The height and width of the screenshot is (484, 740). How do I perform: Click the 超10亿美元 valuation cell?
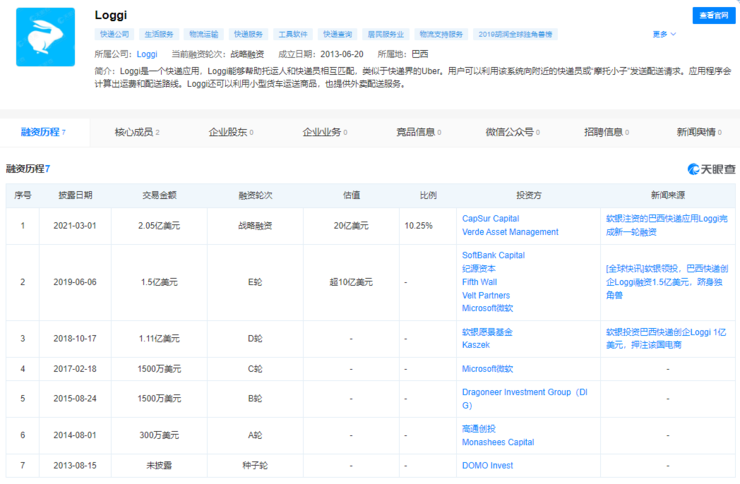(x=351, y=282)
